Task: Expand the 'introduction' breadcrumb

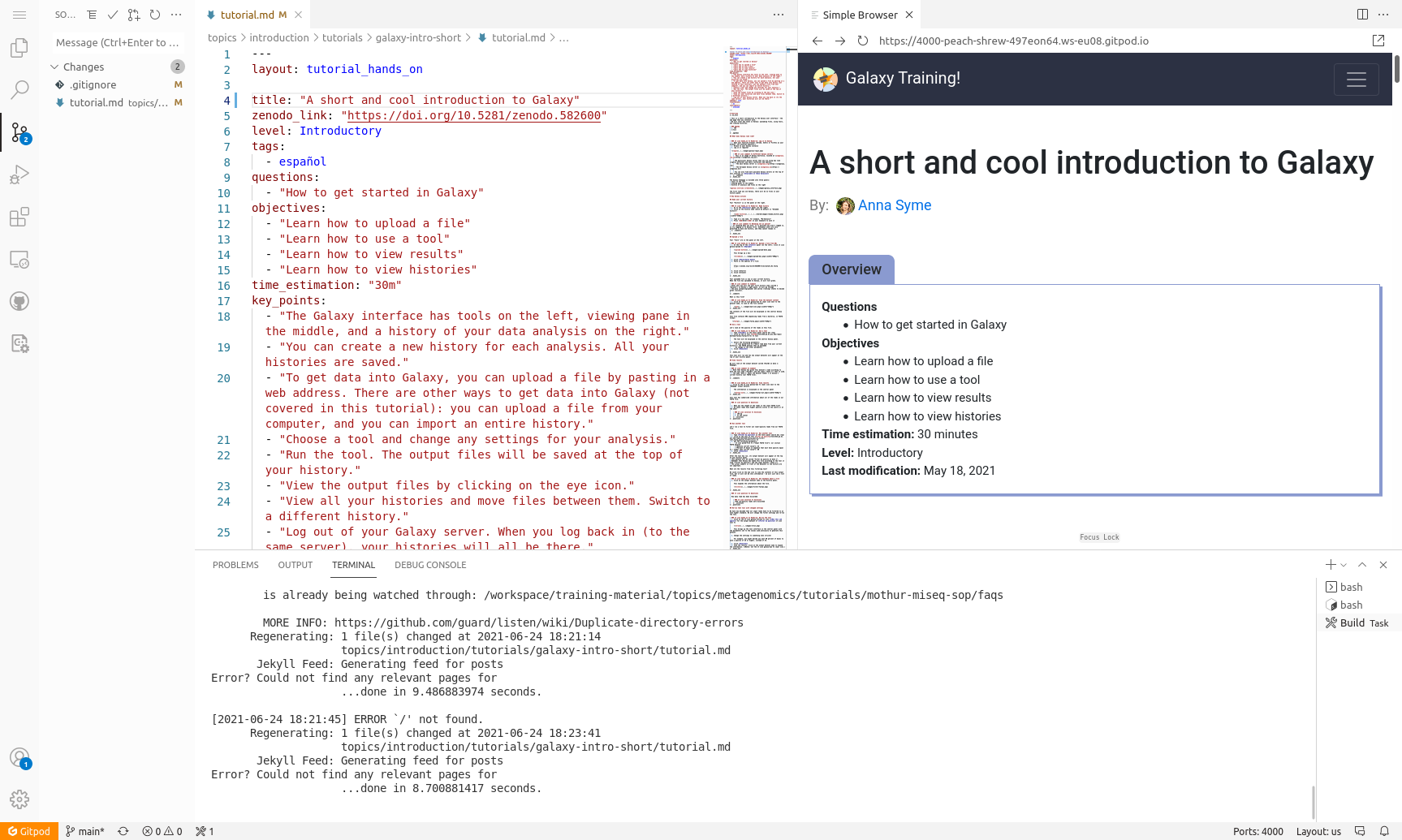Action: pyautogui.click(x=279, y=37)
